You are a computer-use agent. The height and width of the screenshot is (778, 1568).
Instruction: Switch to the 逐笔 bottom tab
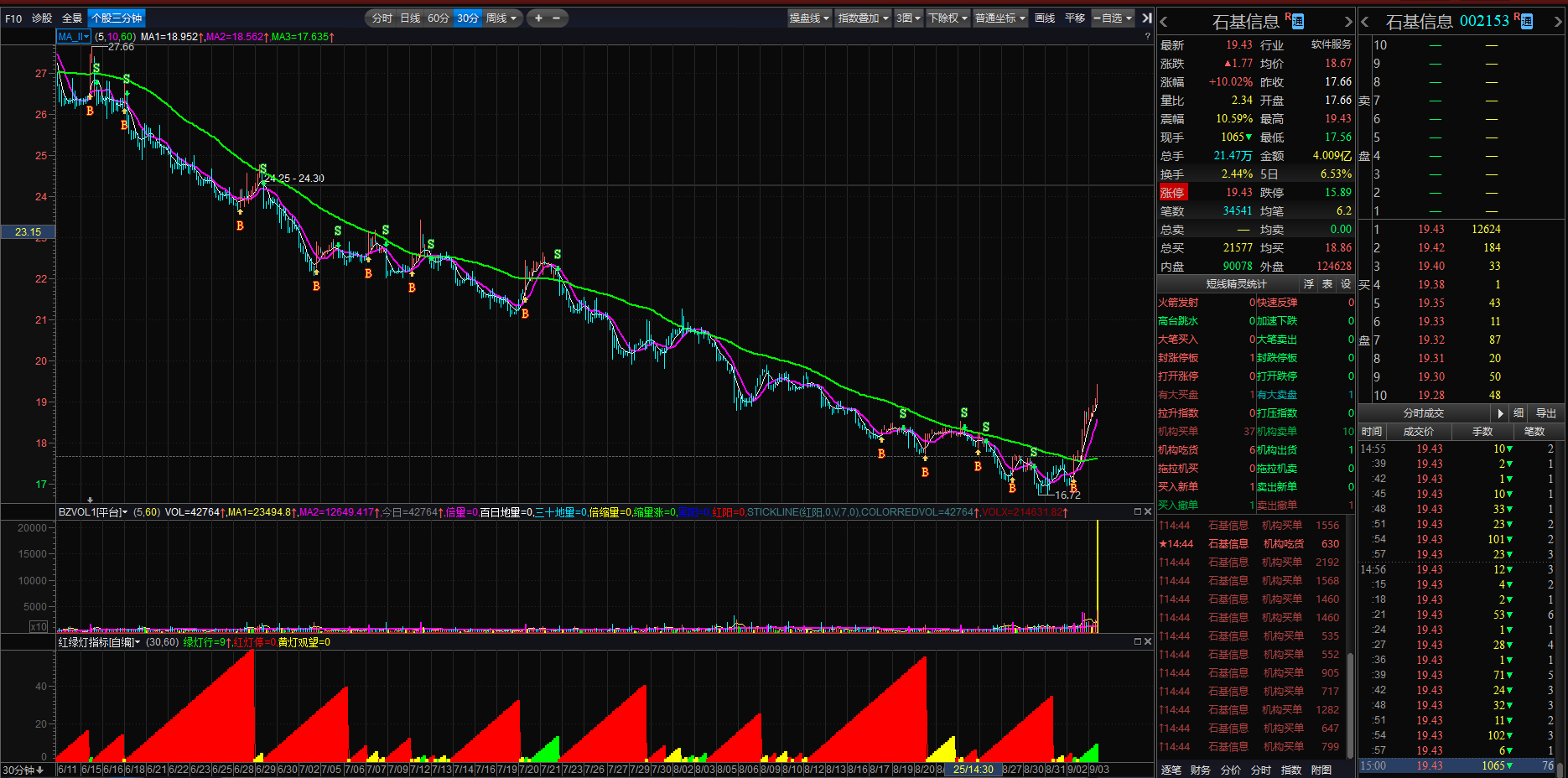1171,770
